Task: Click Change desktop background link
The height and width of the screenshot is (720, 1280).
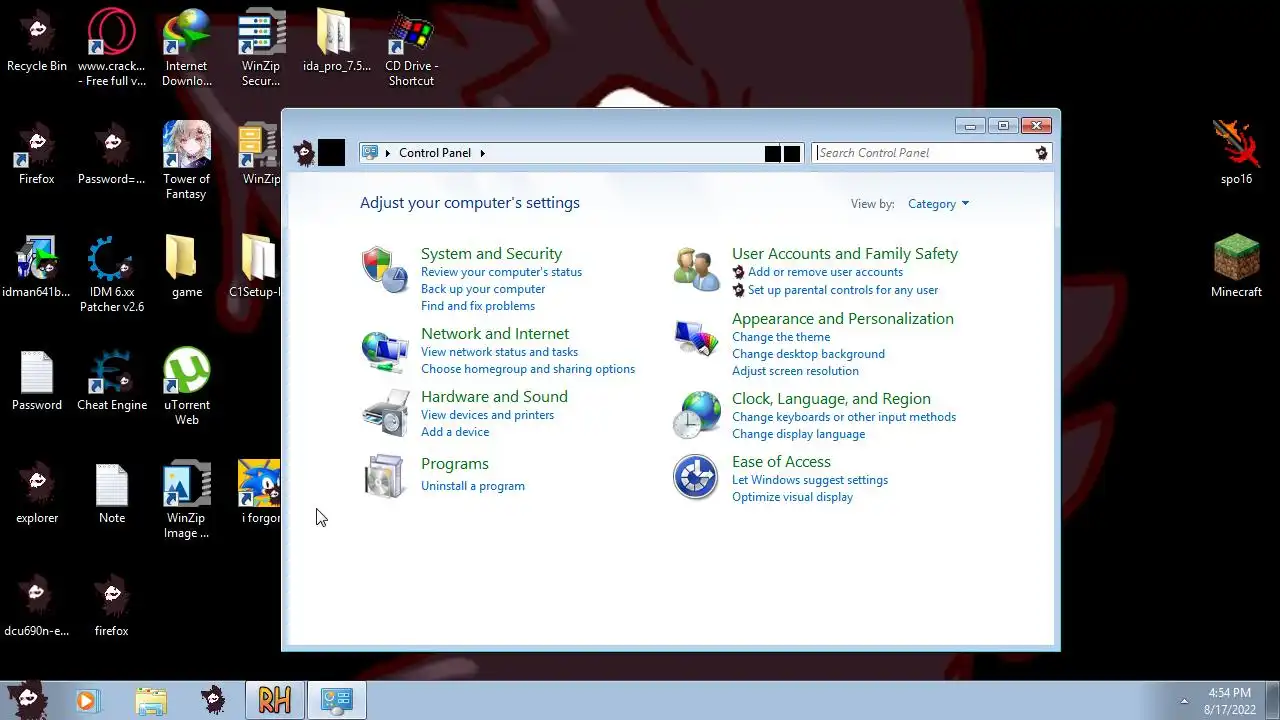Action: click(808, 354)
